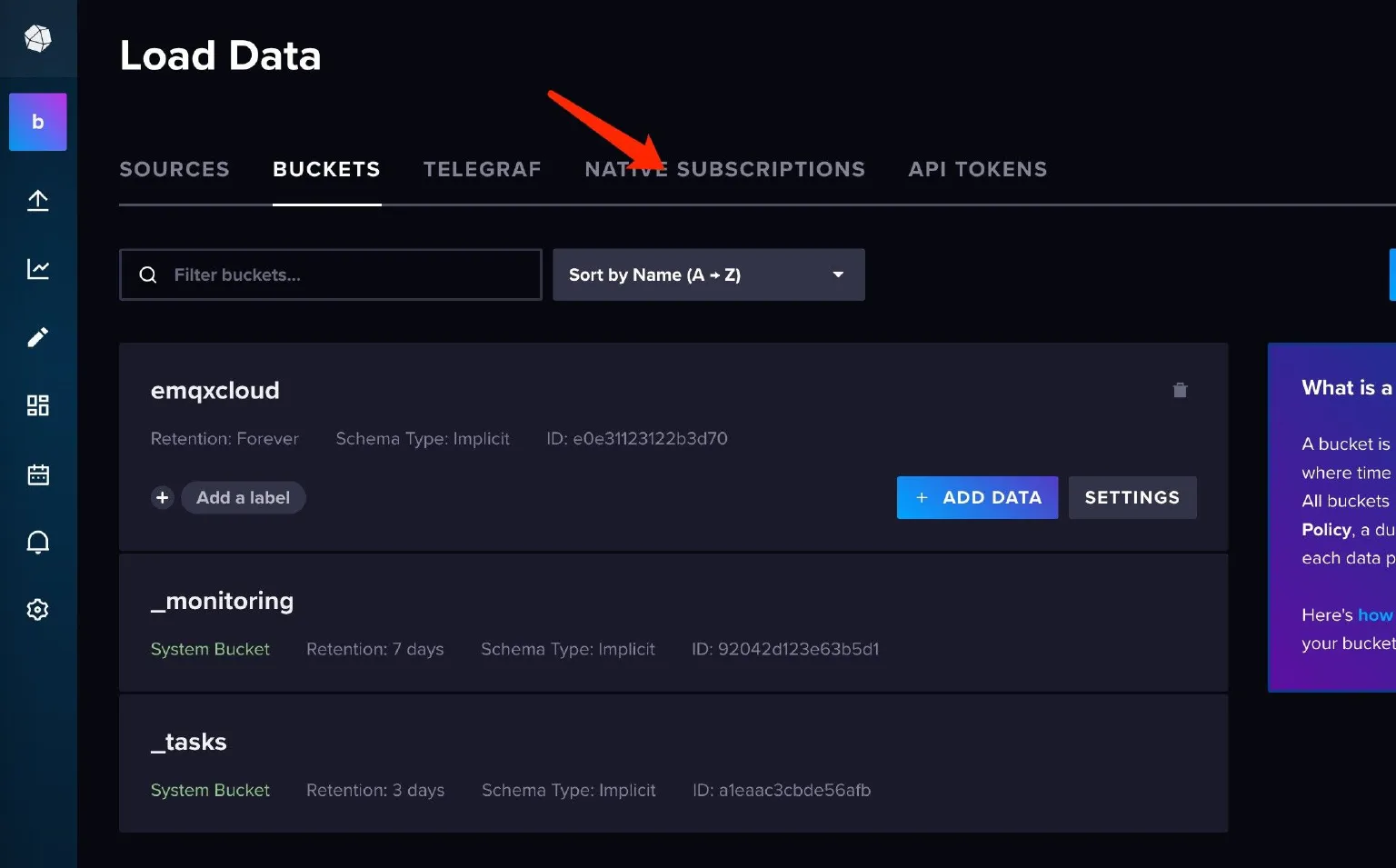Click ADD DATA on the emqxcloud bucket
The image size is (1396, 868).
[977, 497]
